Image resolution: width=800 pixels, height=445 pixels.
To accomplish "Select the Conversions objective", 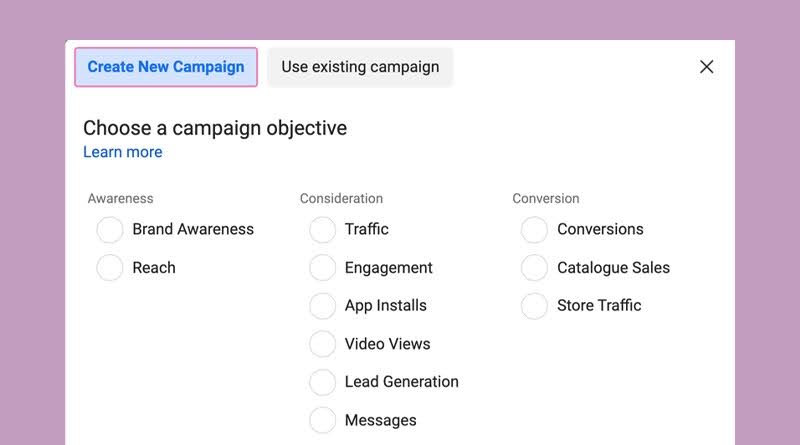I will pyautogui.click(x=534, y=230).
